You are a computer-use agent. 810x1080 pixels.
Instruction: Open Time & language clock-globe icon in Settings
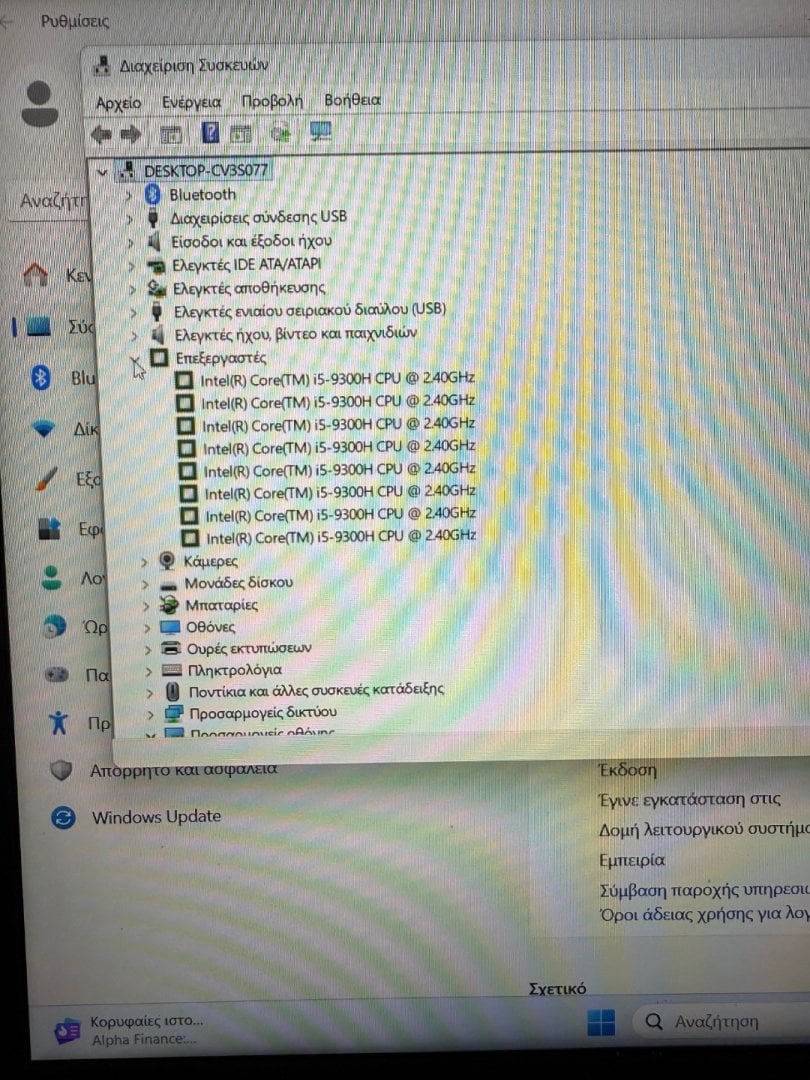54,627
